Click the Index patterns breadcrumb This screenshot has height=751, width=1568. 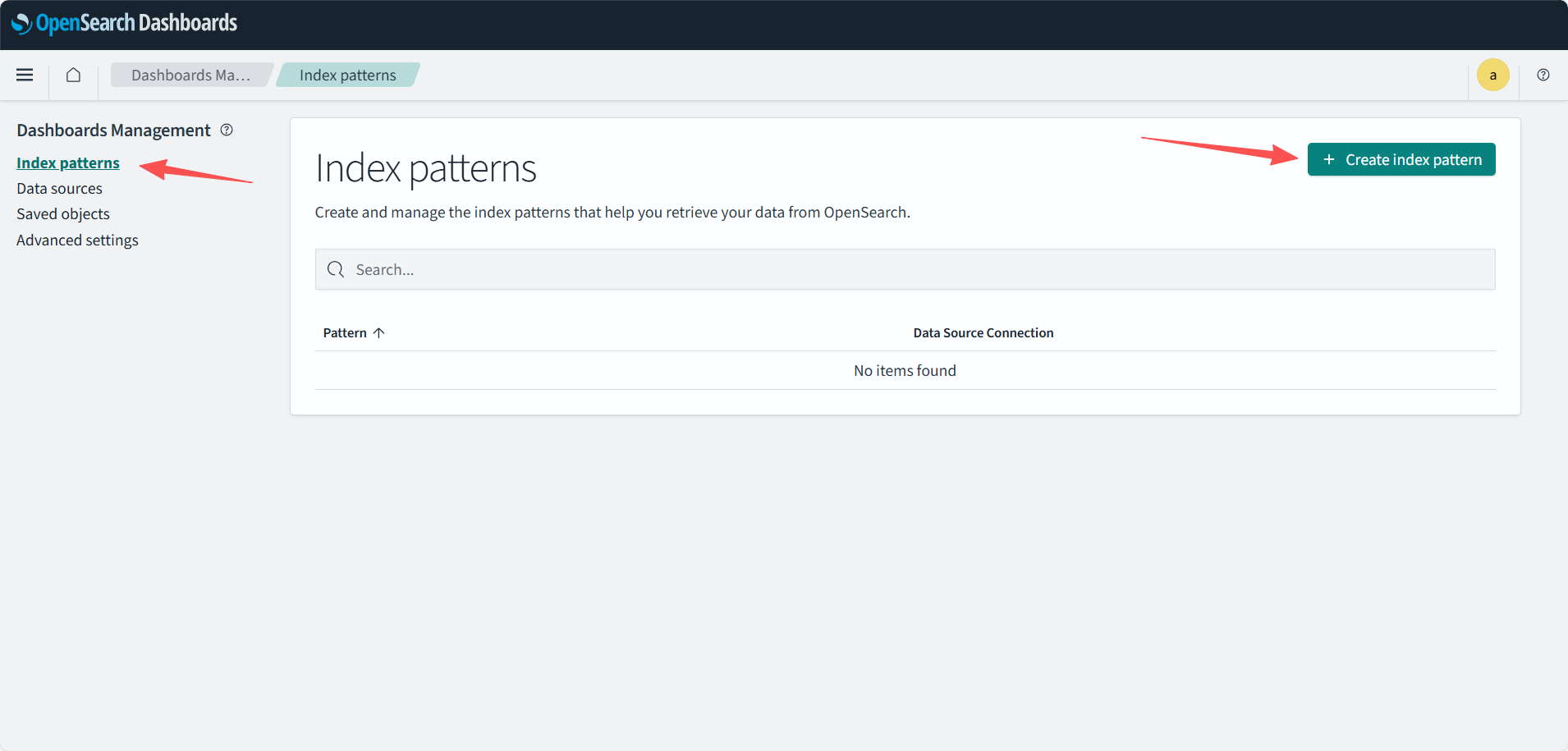click(x=347, y=75)
